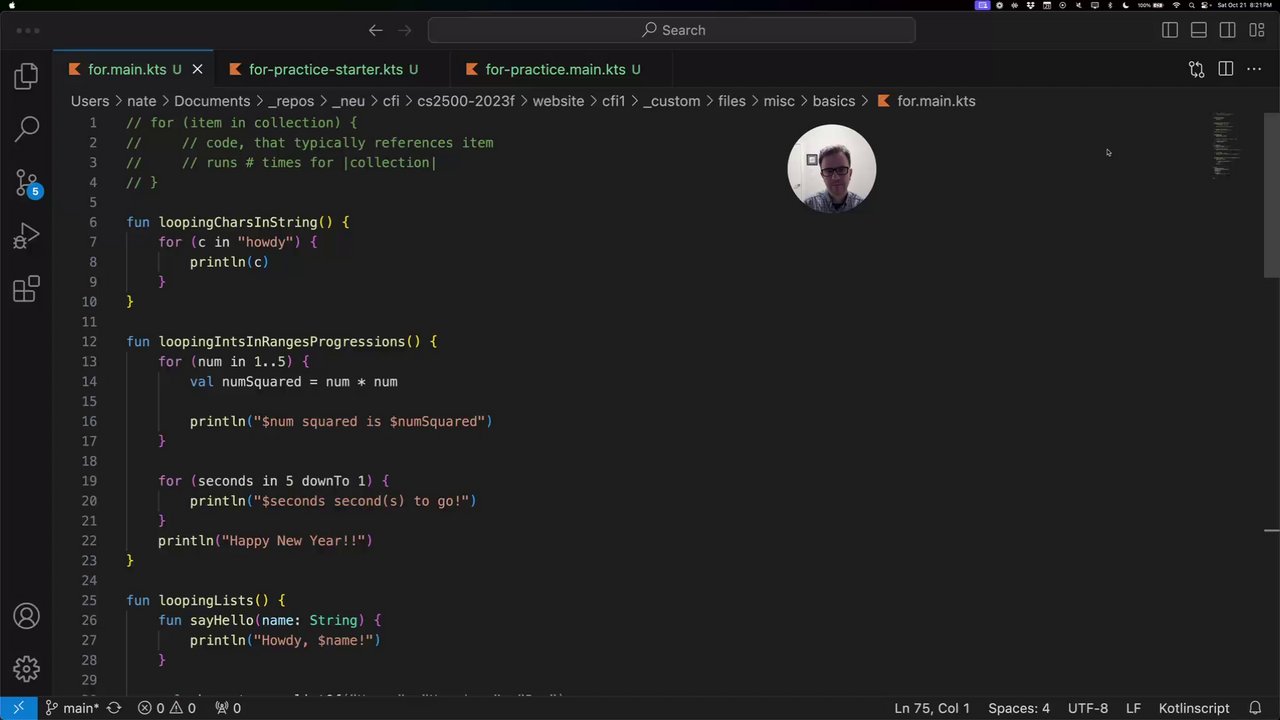The width and height of the screenshot is (1280, 720).
Task: Open the Apple menu in the macOS menu bar
Action: pos(13,5)
